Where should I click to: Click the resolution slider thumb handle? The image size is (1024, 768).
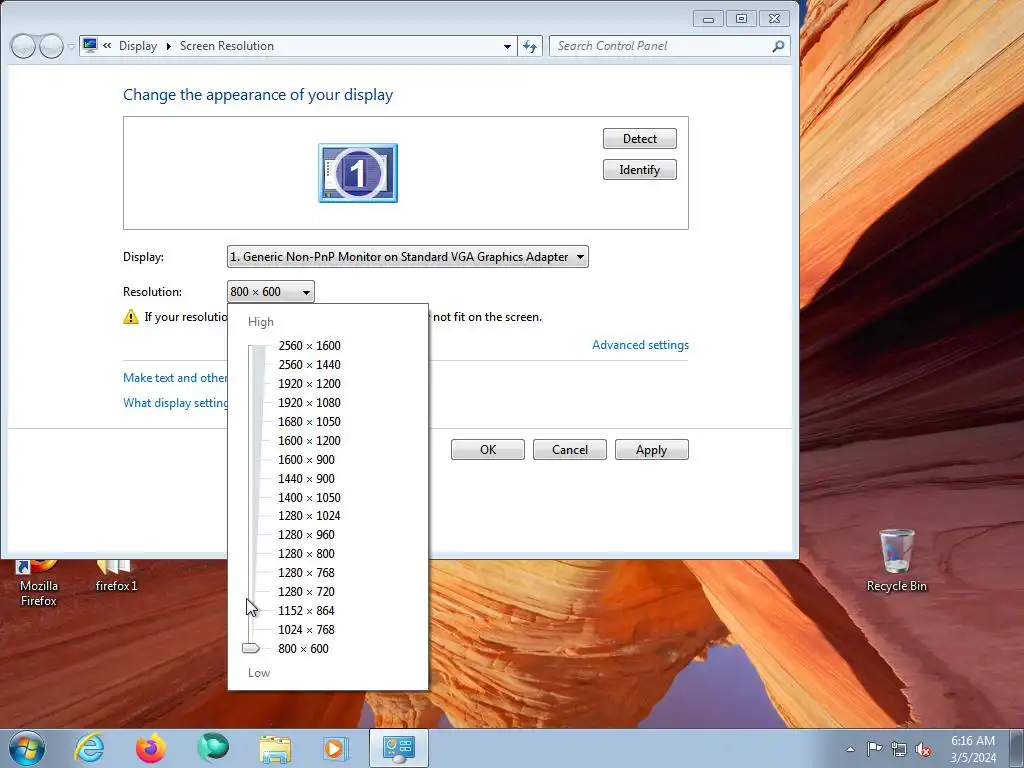pos(251,648)
